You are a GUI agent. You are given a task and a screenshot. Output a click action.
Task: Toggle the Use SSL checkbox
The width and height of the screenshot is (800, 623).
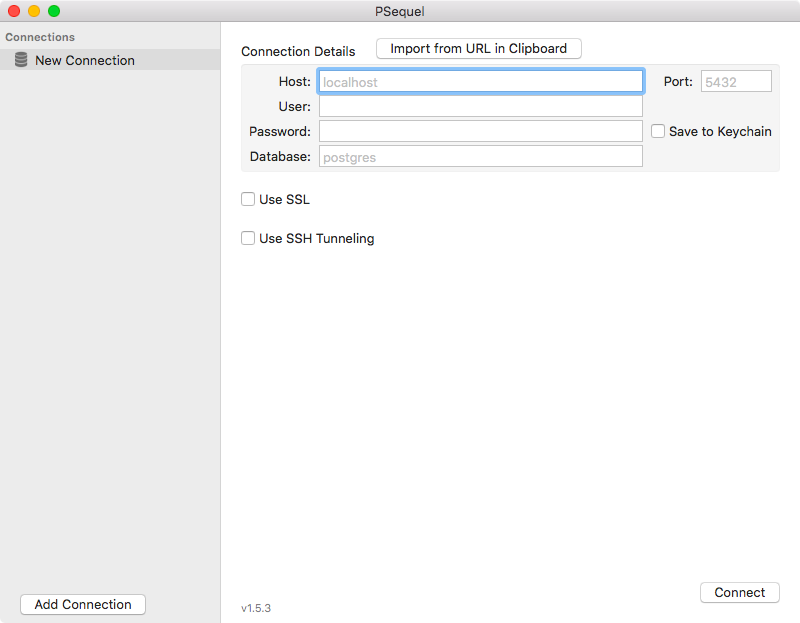pyautogui.click(x=248, y=199)
